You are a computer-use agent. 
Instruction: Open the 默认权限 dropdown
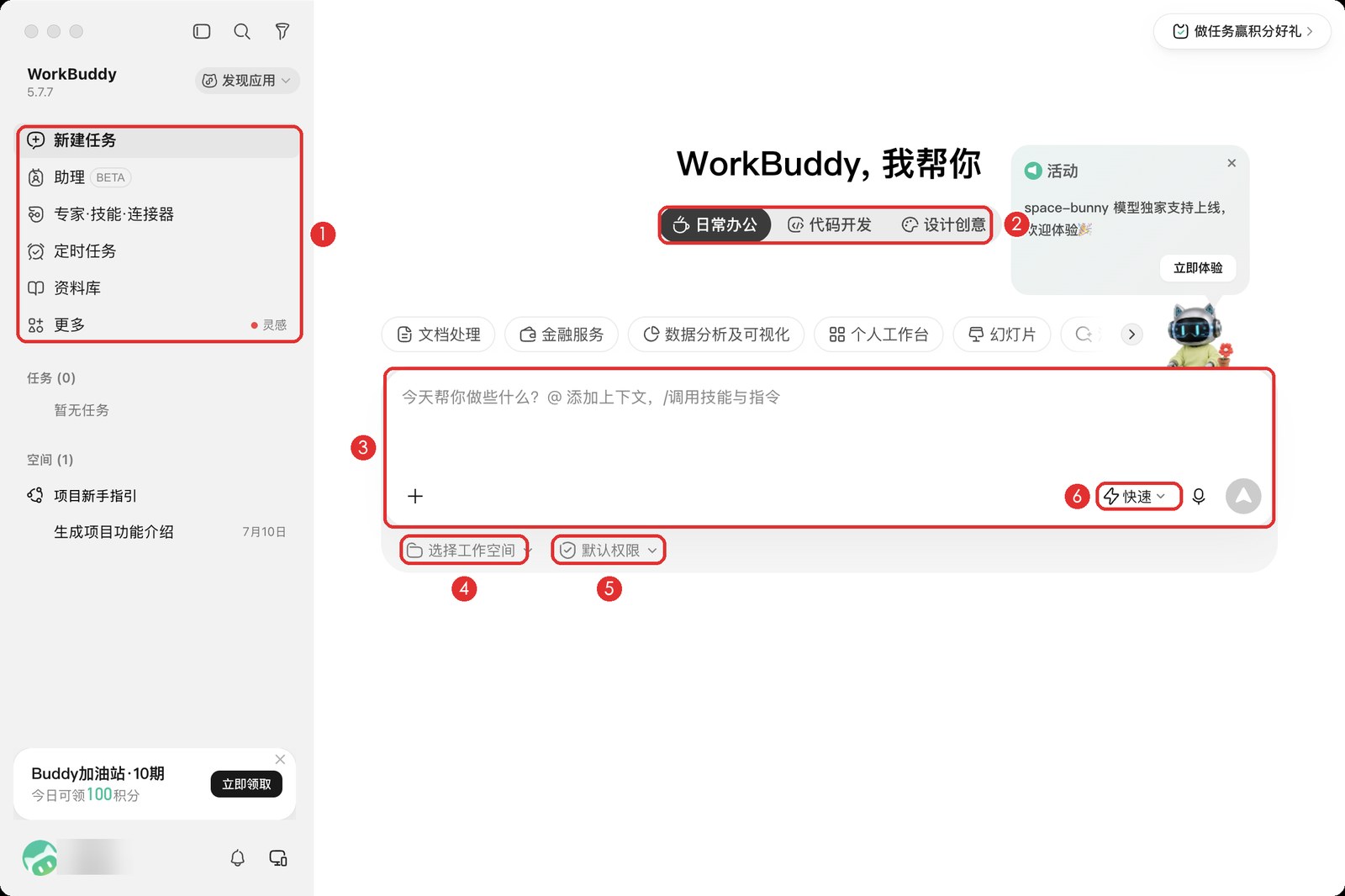[609, 551]
